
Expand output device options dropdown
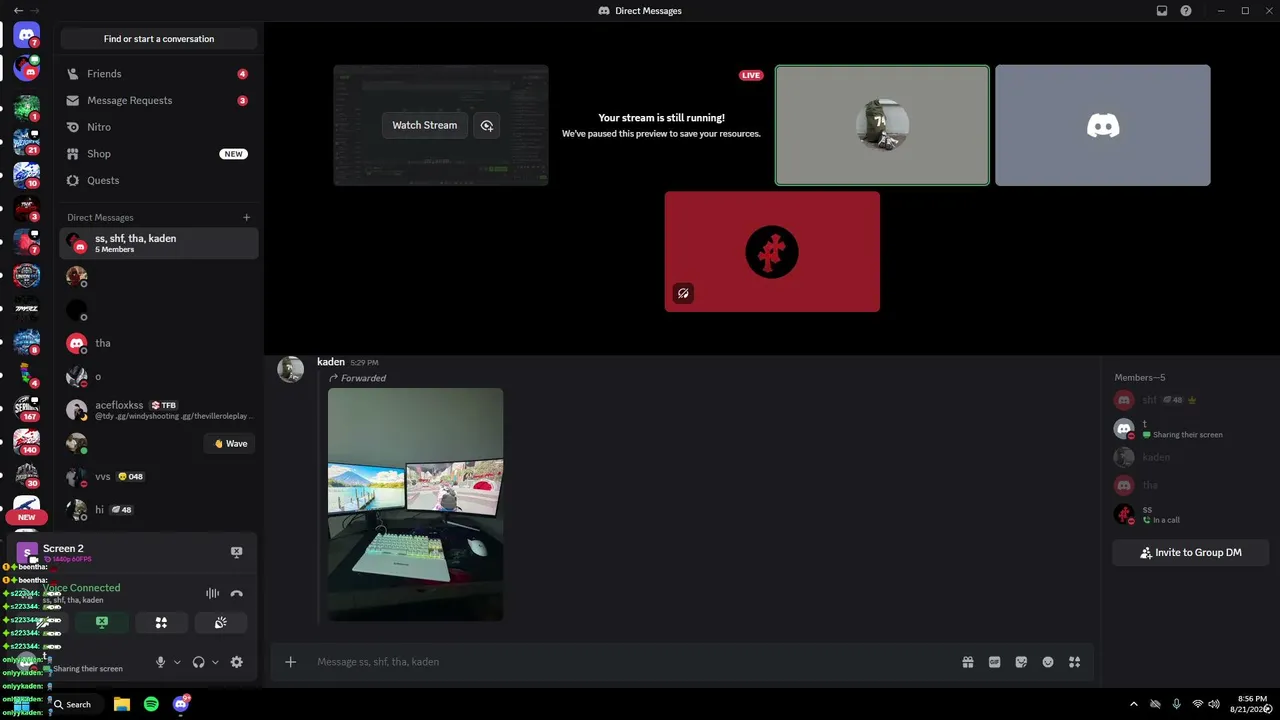215,662
